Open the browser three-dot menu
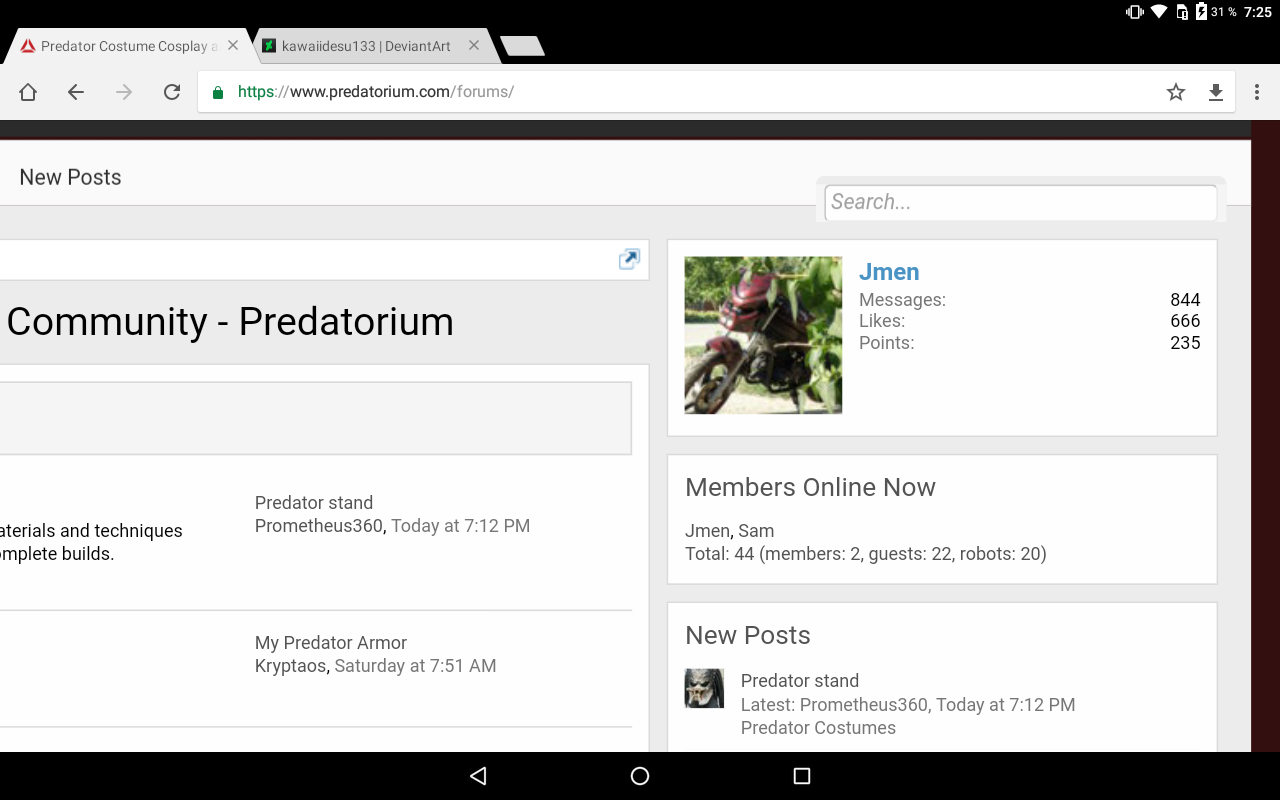The image size is (1280, 800). click(x=1257, y=92)
